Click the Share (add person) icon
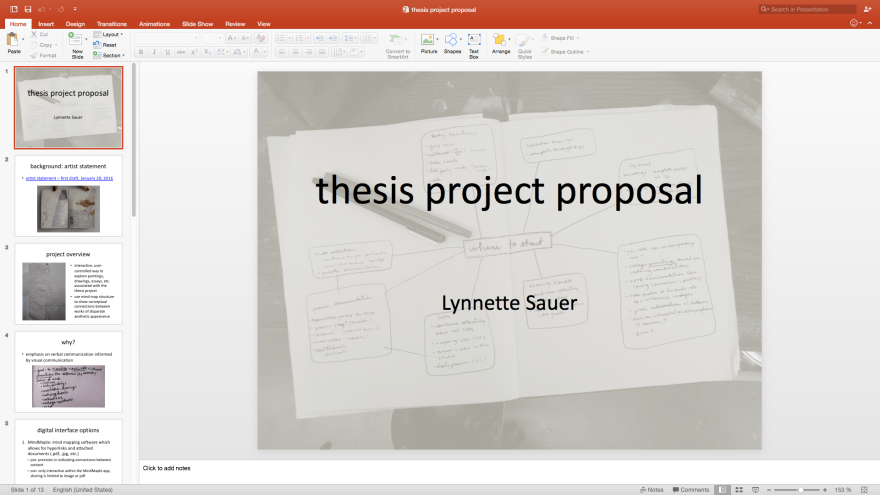The height and width of the screenshot is (495, 880). click(867, 9)
